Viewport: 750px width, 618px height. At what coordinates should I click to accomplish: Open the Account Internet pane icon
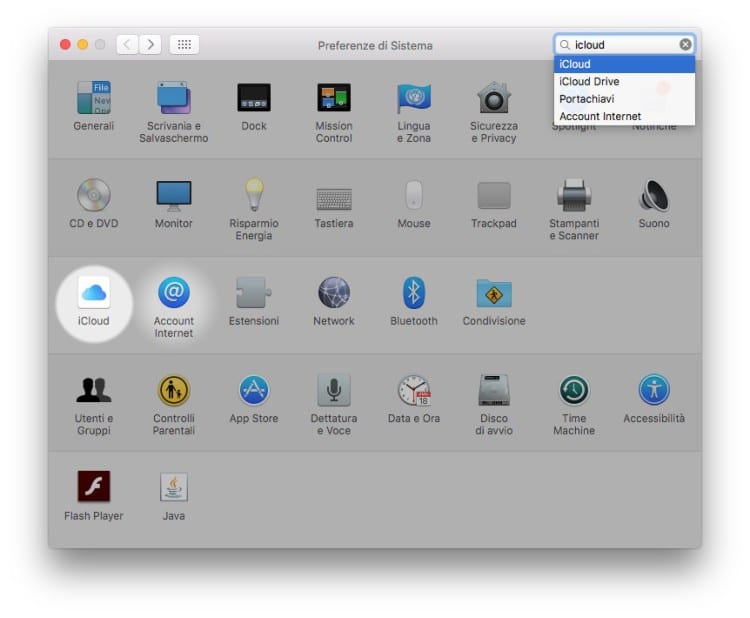click(174, 292)
